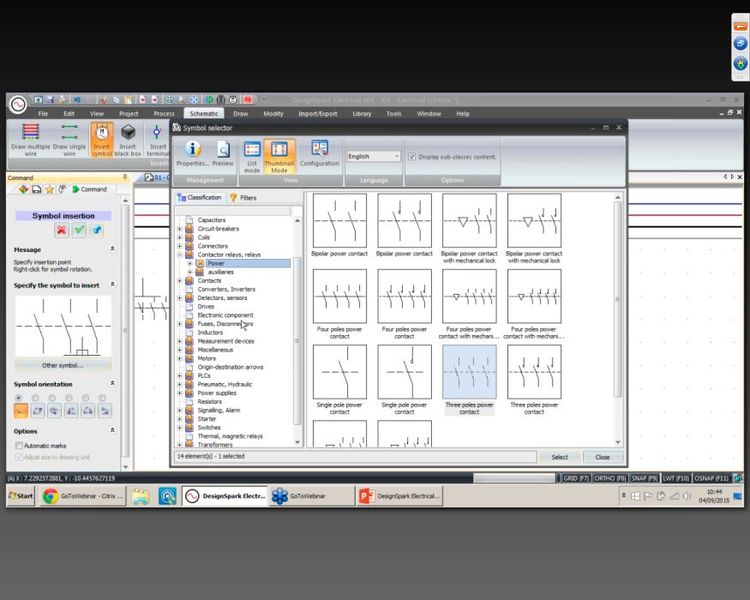Select Switches in classification tree
Image resolution: width=750 pixels, height=600 pixels.
[209, 427]
